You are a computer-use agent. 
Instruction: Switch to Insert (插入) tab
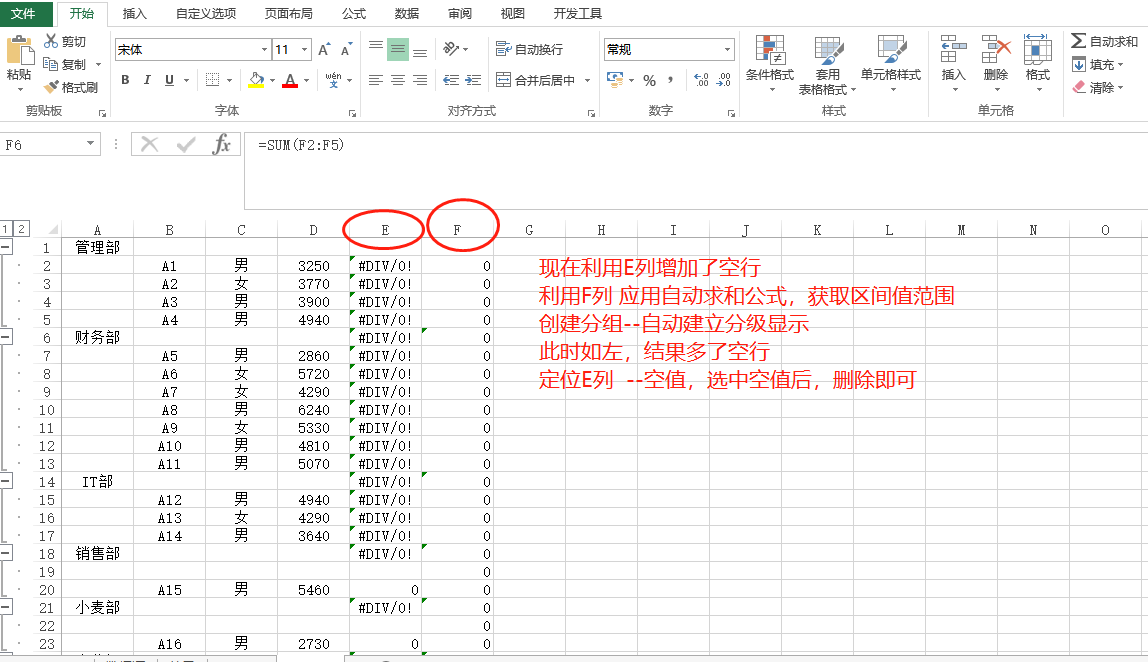click(x=135, y=13)
